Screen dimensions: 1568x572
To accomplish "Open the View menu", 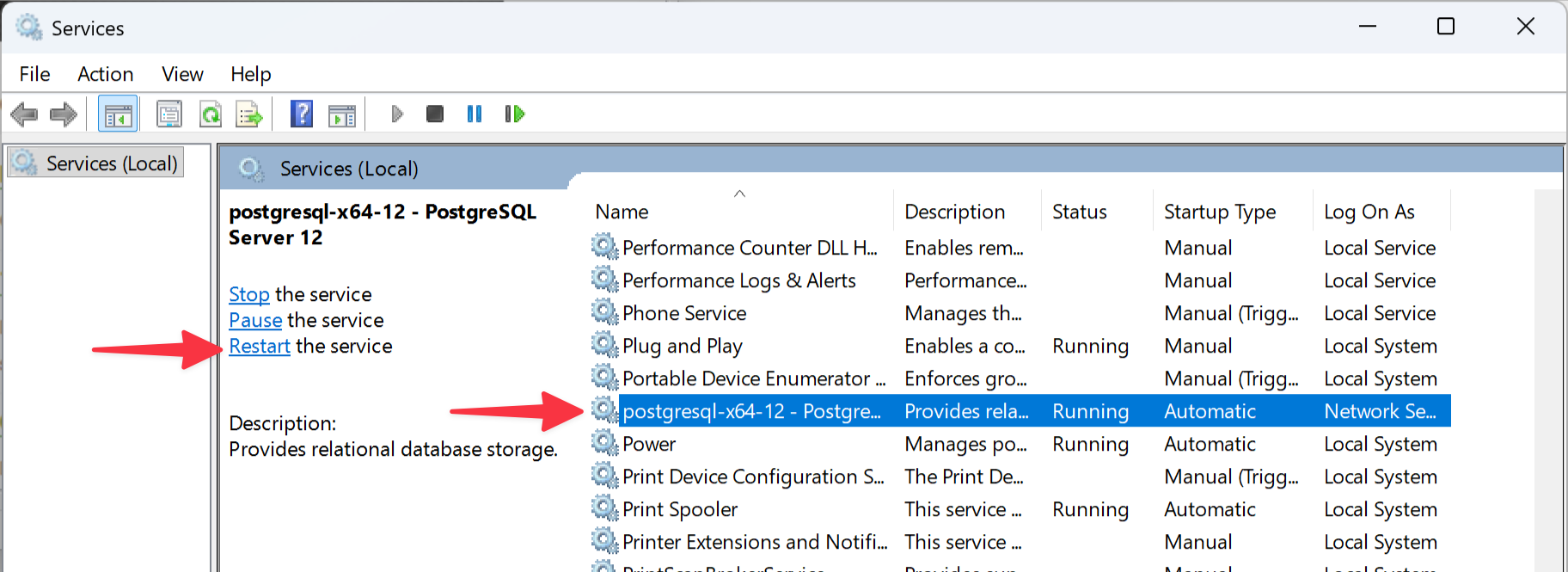I will [x=182, y=74].
